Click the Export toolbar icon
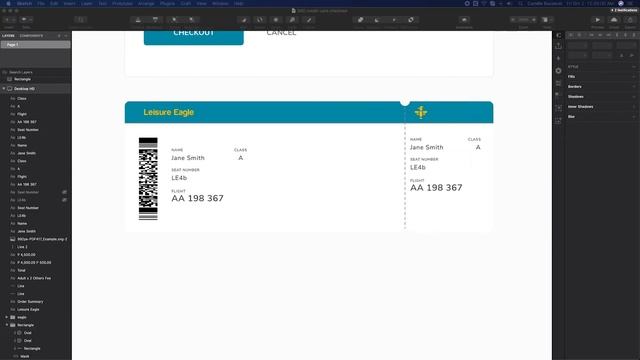640x360 pixels. [x=630, y=20]
